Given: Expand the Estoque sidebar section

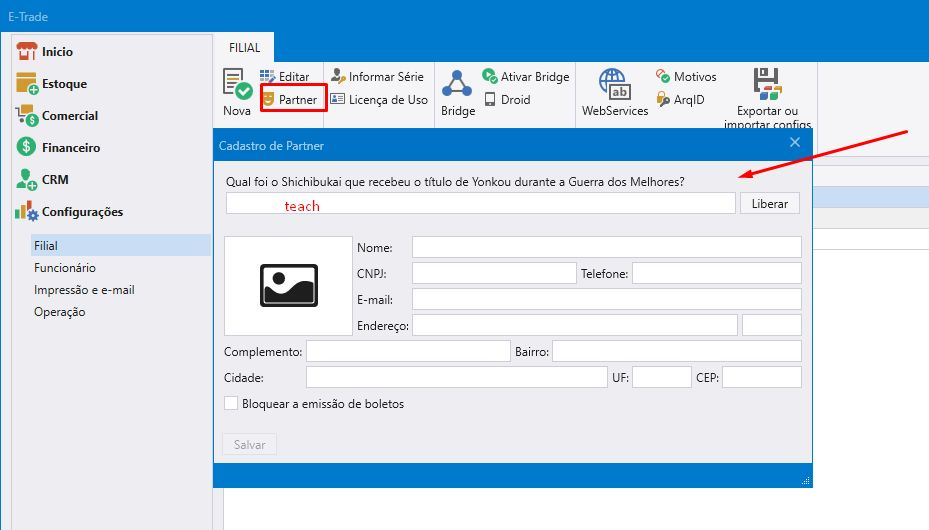Looking at the screenshot, I should pyautogui.click(x=64, y=84).
